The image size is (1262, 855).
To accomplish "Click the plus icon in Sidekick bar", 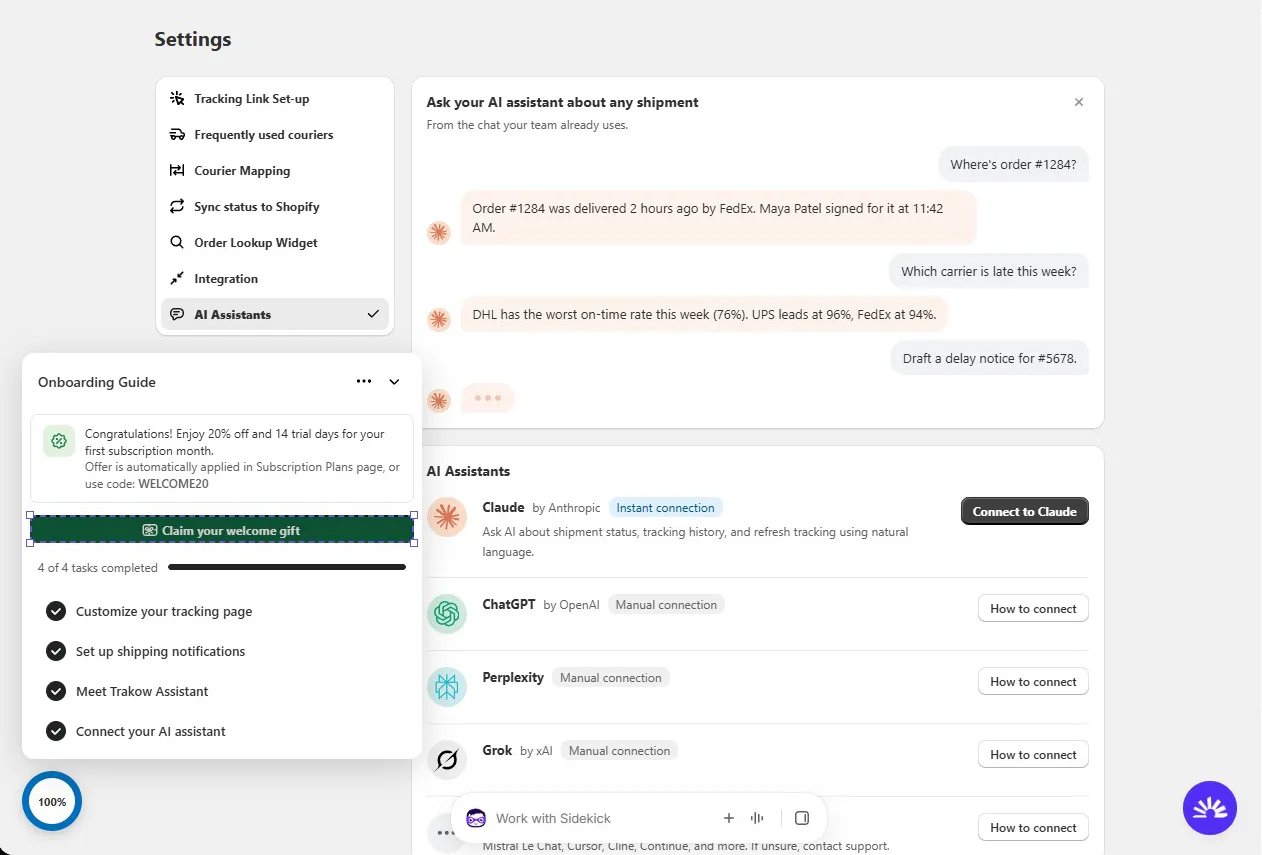I will click(x=729, y=818).
